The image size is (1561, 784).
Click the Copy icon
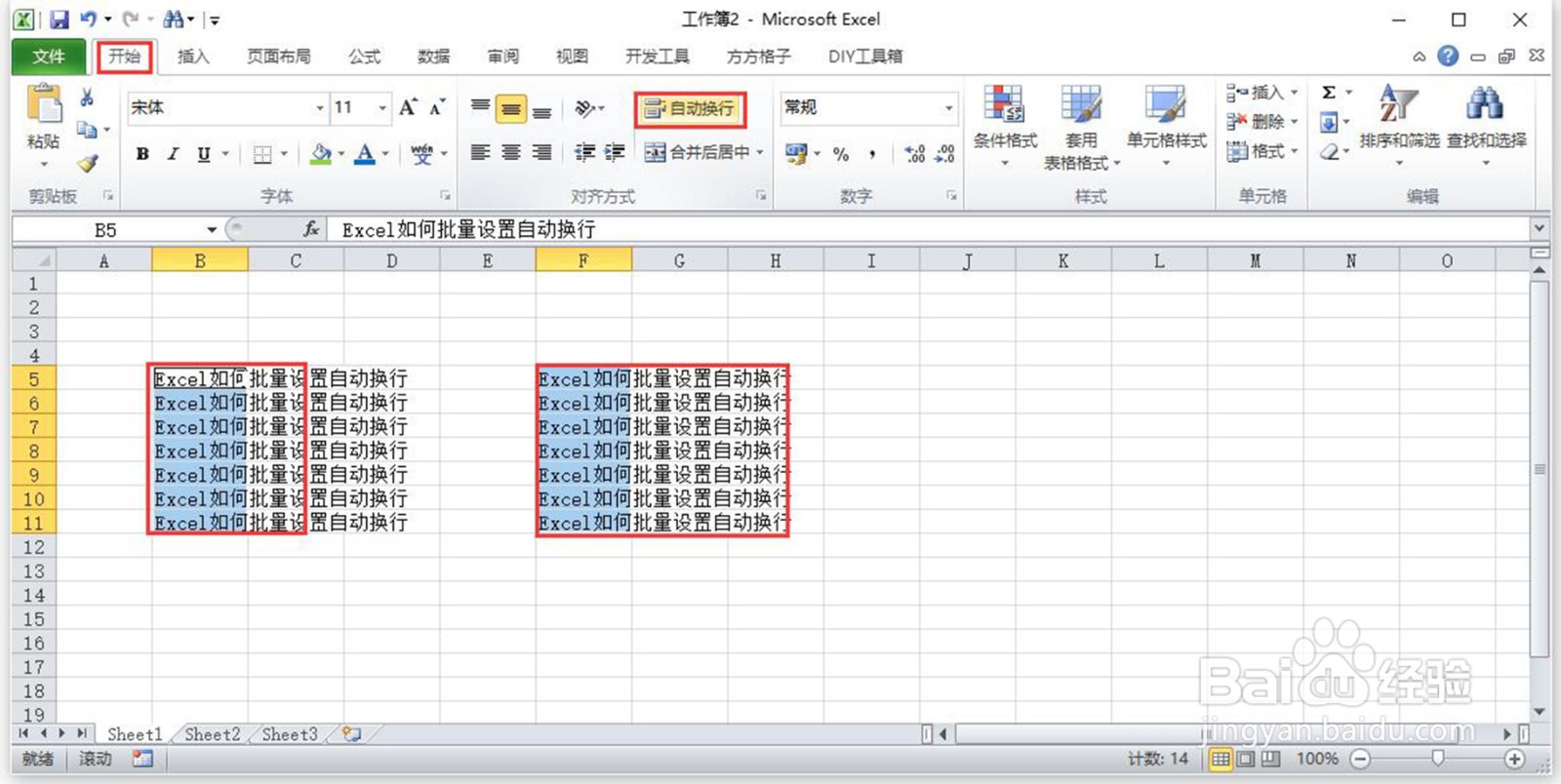click(x=87, y=130)
